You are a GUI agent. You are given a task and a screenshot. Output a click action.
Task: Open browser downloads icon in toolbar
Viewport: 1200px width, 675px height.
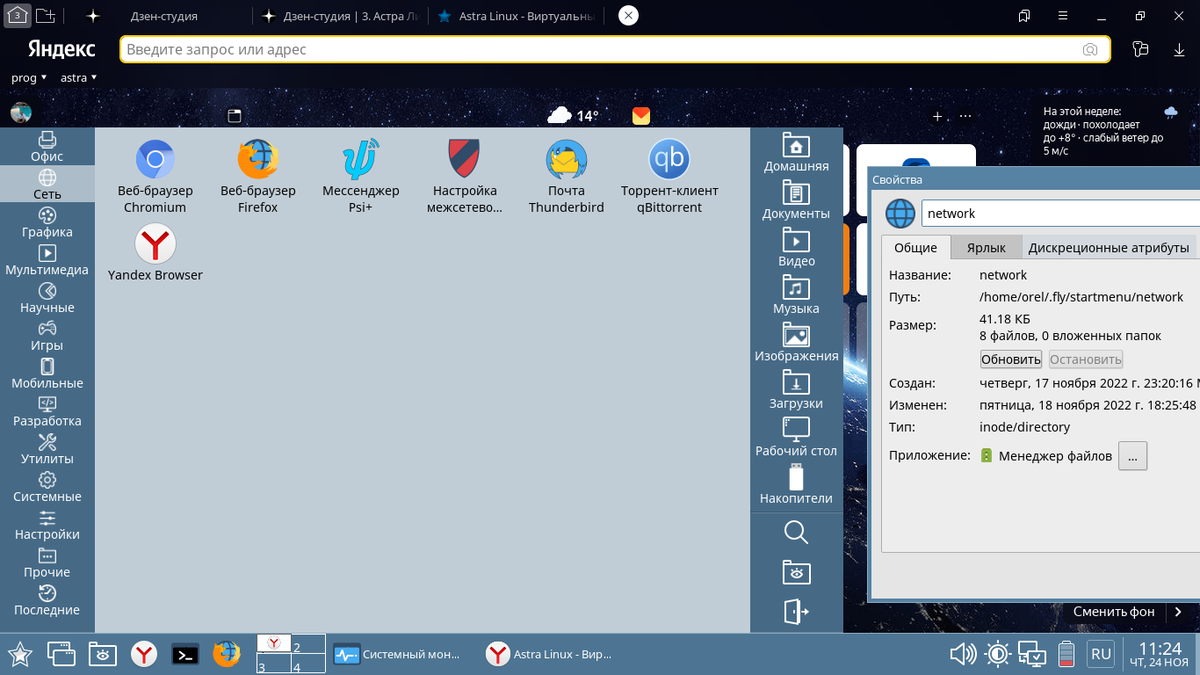click(1178, 49)
